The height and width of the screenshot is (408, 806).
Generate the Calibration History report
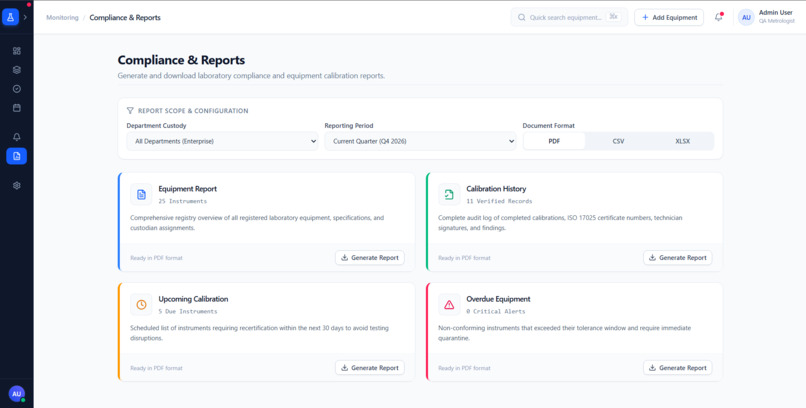click(x=678, y=258)
